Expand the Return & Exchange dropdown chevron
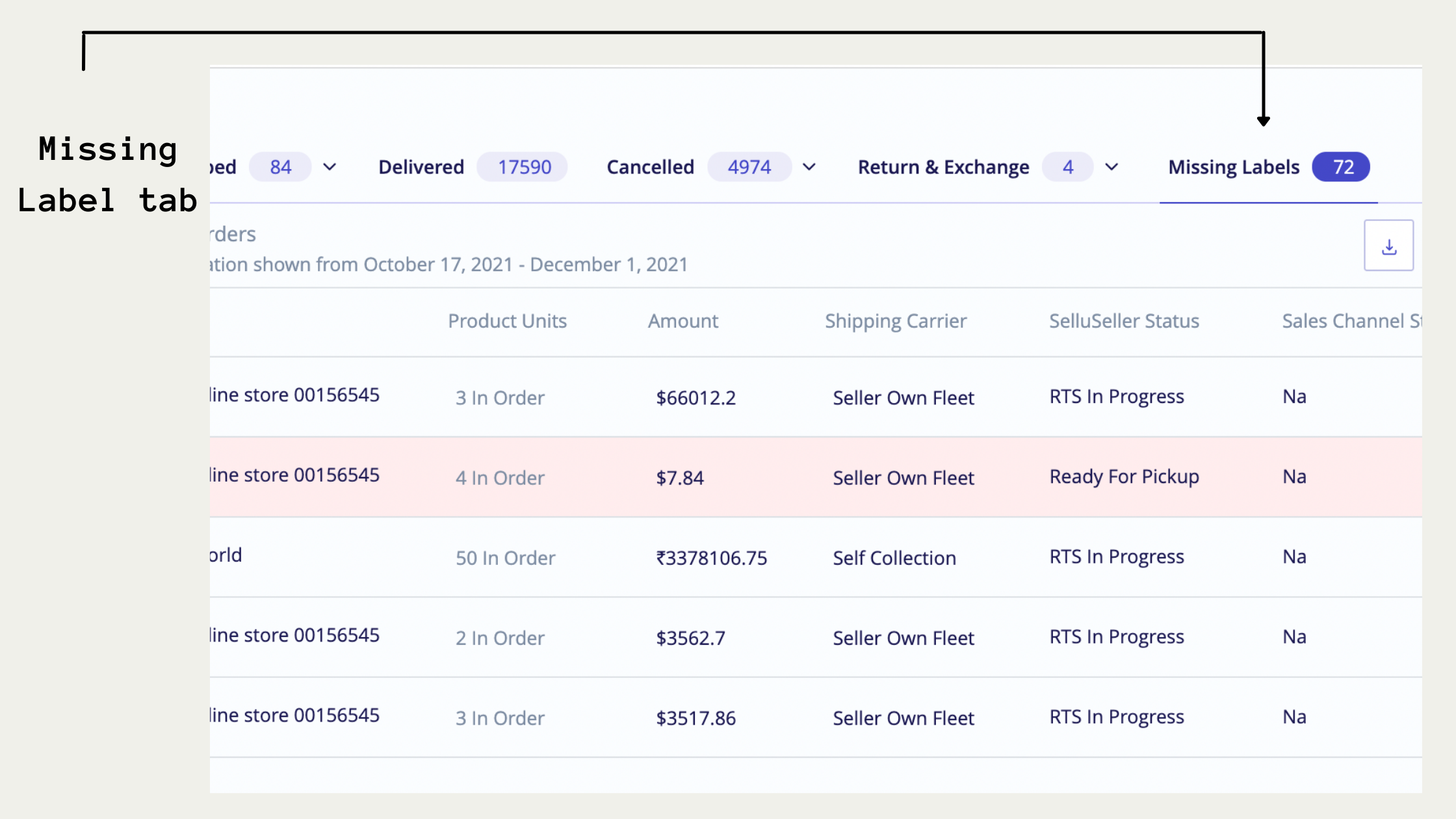Viewport: 1456px width, 819px height. [x=1112, y=167]
